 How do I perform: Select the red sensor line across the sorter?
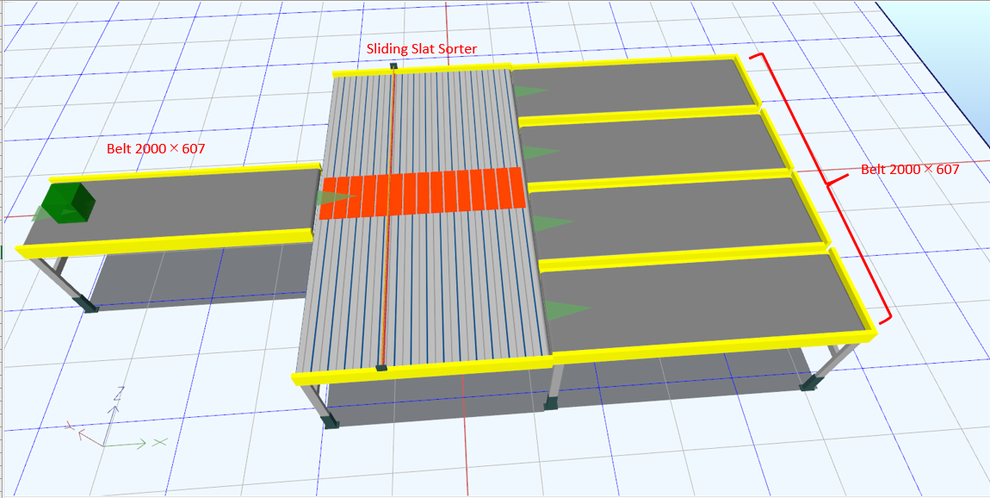[x=388, y=218]
